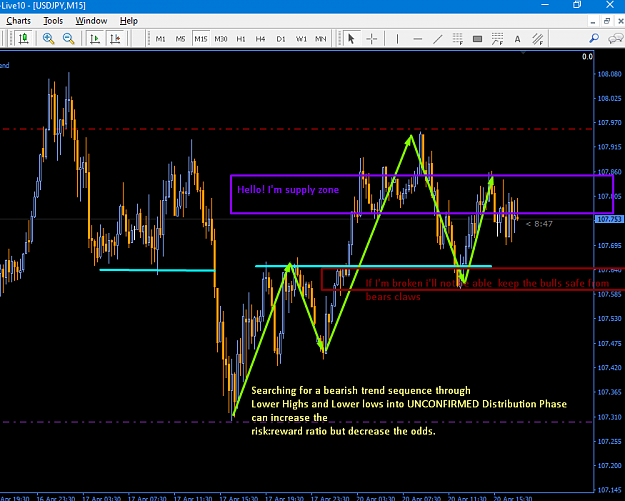Restore the inner chart window

[x=607, y=21]
